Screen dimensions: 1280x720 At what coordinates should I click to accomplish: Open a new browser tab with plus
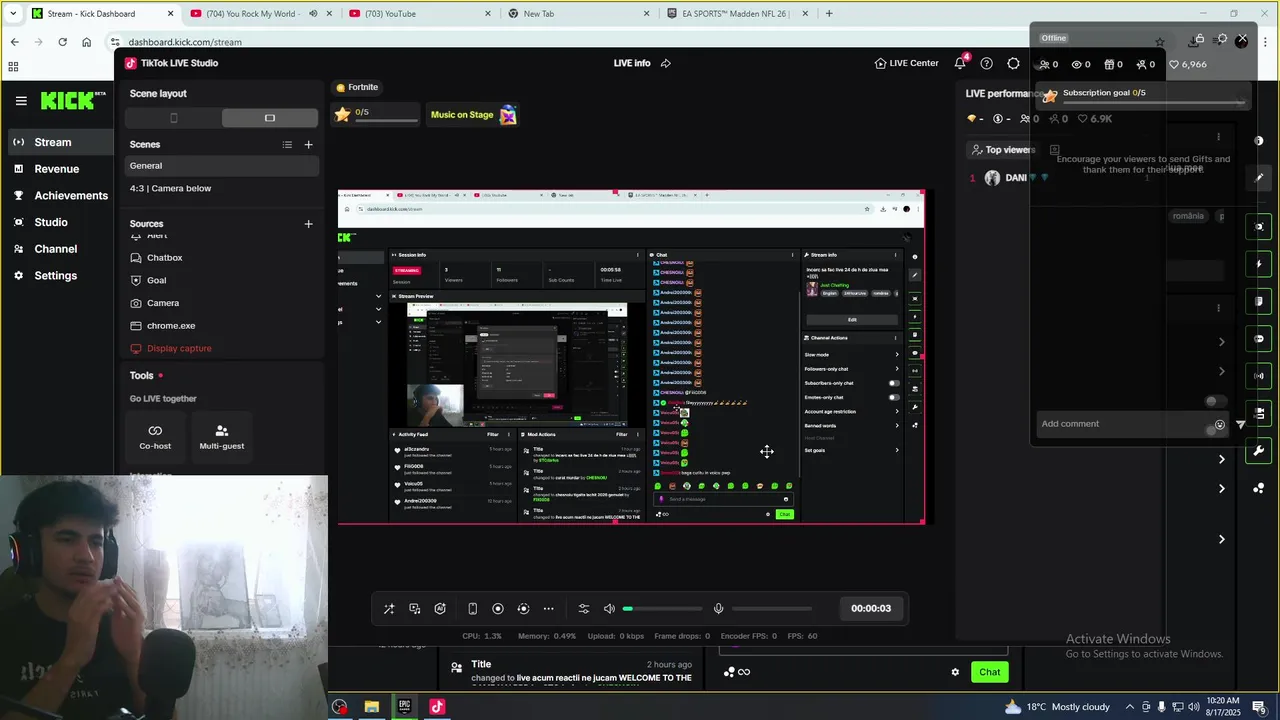coord(828,14)
